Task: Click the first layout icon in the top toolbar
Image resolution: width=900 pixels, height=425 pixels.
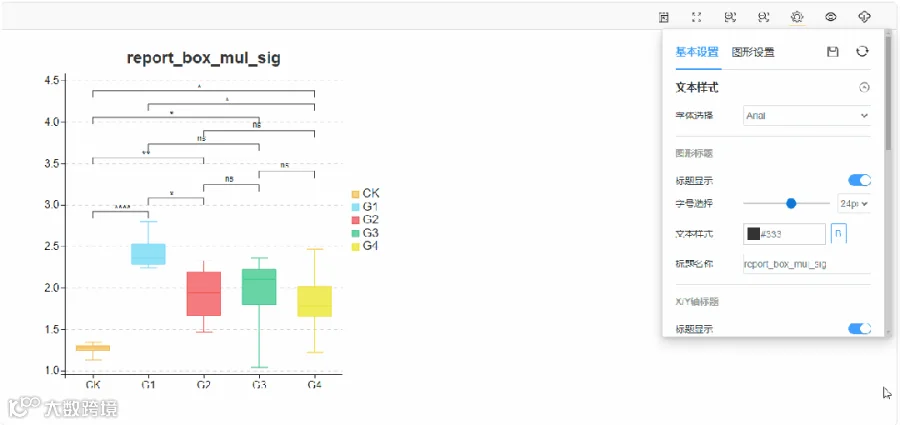Action: [664, 17]
